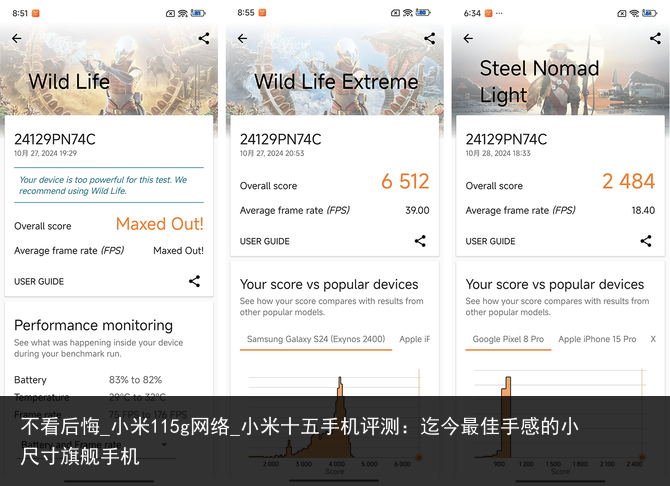The width and height of the screenshot is (670, 486).
Task: Click the Wi-Fi icon in the 8:51 status bar
Action: (183, 13)
